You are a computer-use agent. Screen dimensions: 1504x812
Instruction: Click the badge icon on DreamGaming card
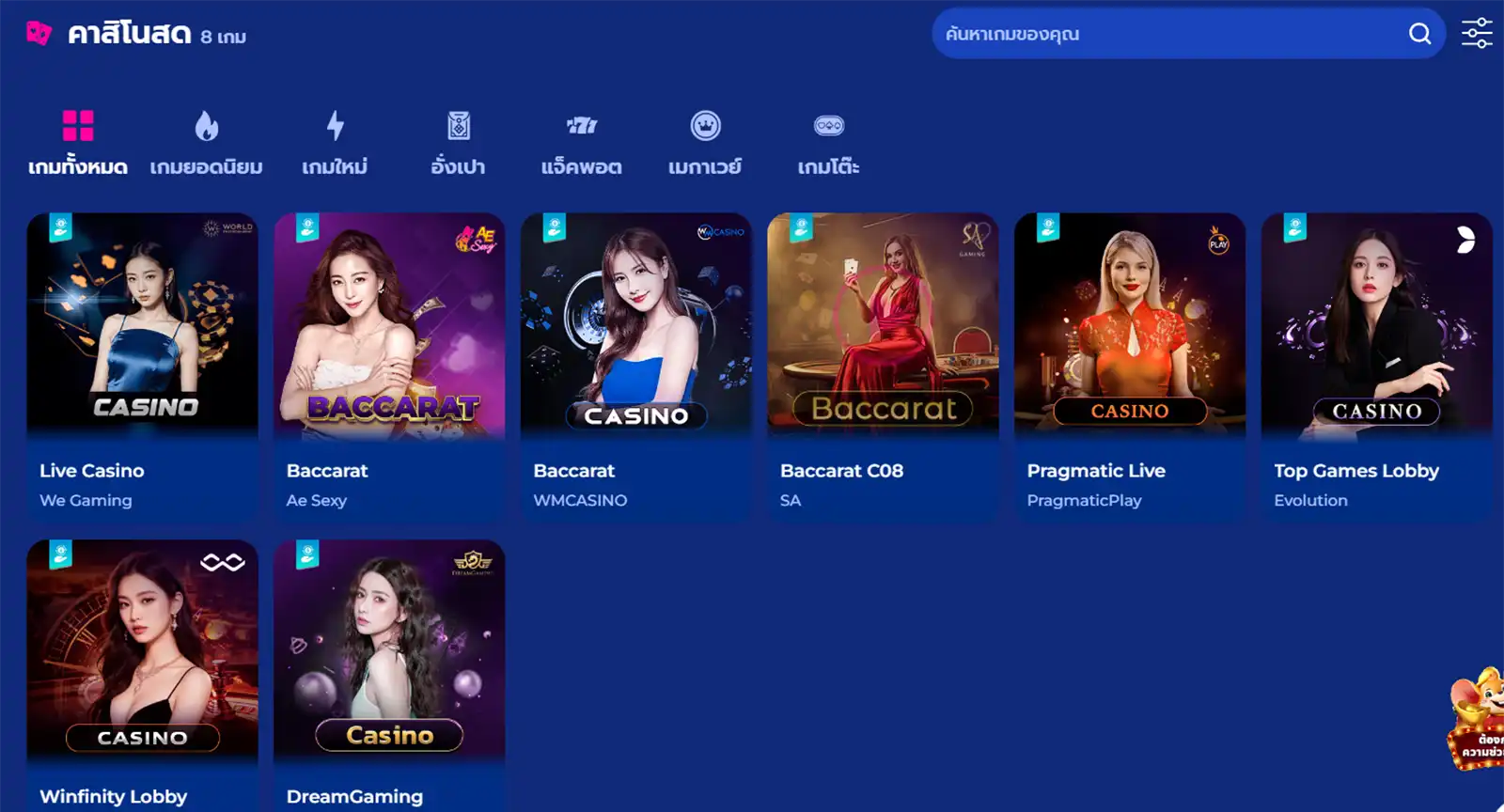[307, 554]
